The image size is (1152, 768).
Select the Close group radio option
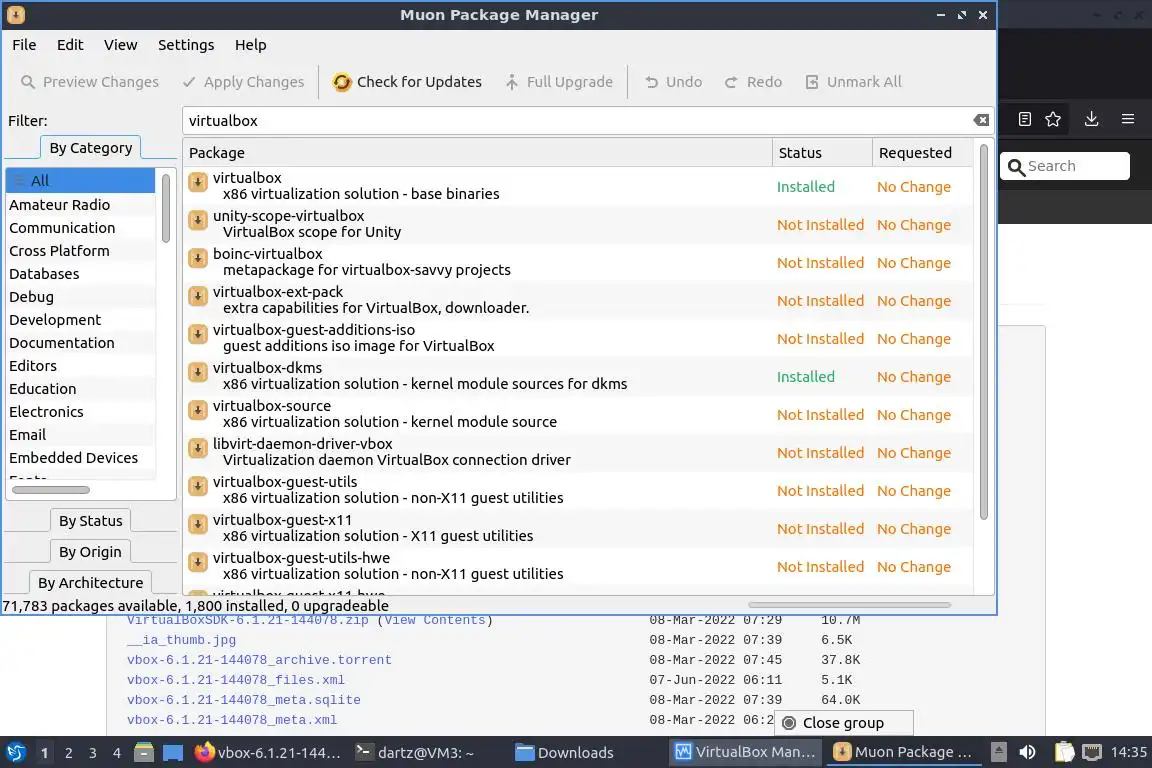(x=789, y=723)
